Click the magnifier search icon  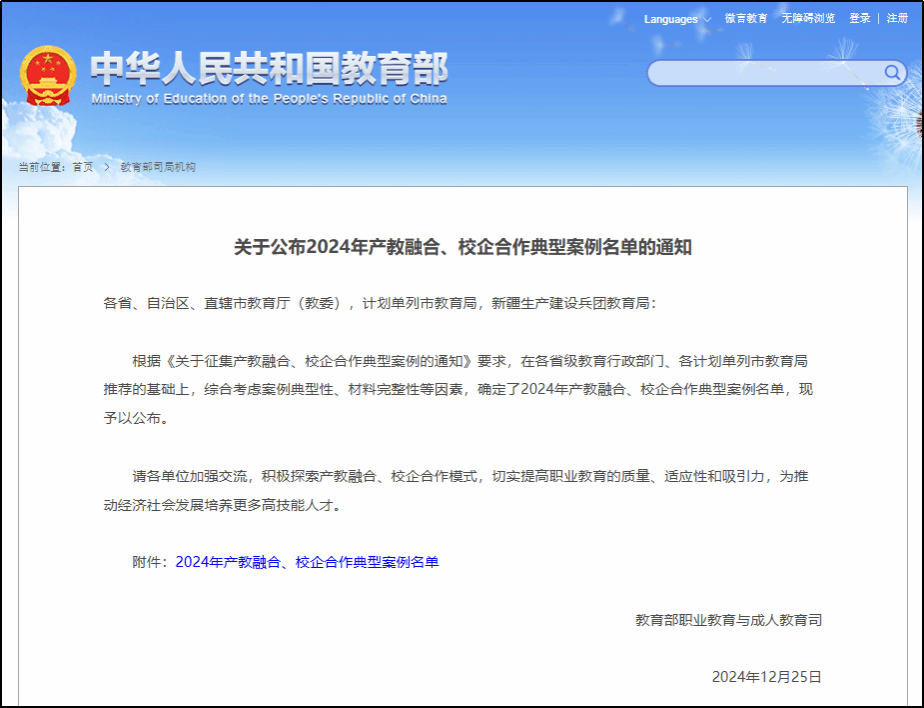click(x=892, y=72)
